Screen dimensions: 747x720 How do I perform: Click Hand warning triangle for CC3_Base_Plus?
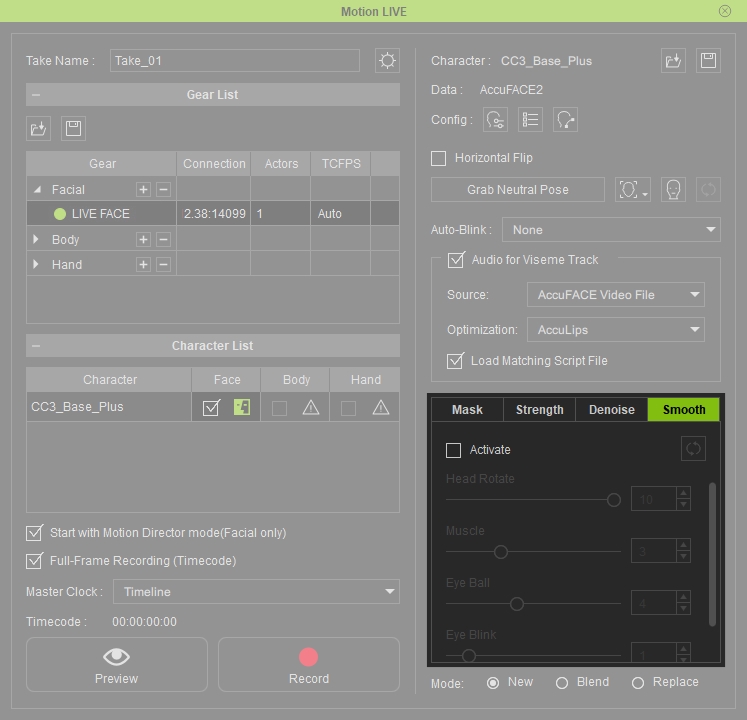[x=381, y=407]
